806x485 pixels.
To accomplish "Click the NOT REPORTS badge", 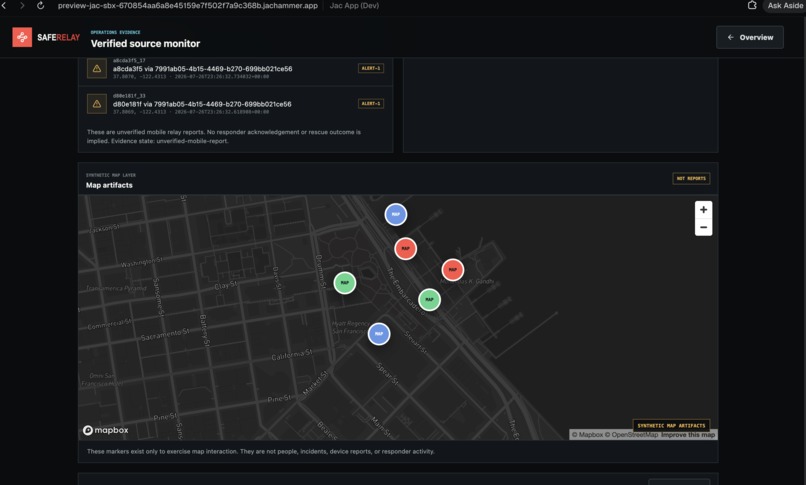I will click(x=691, y=178).
